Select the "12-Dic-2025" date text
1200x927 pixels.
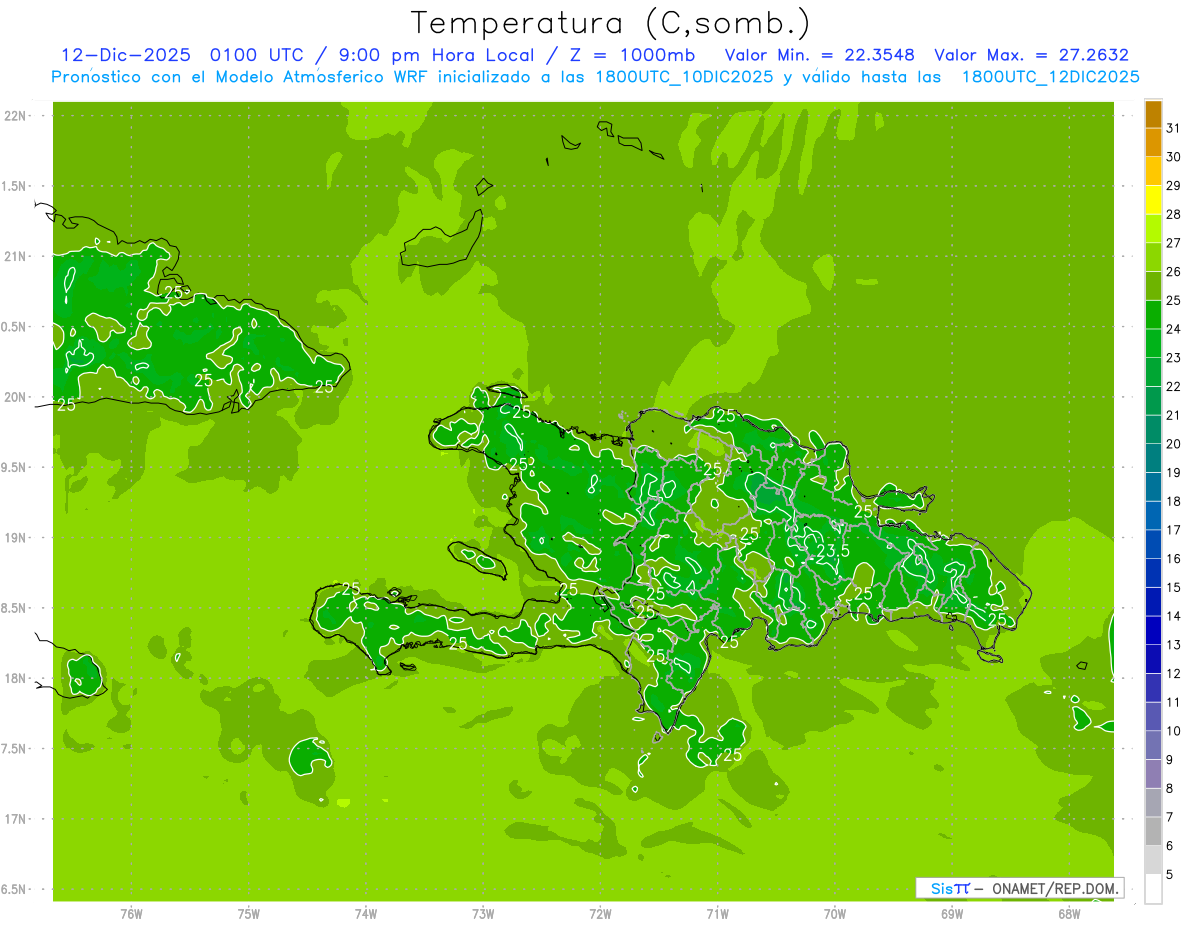click(125, 55)
